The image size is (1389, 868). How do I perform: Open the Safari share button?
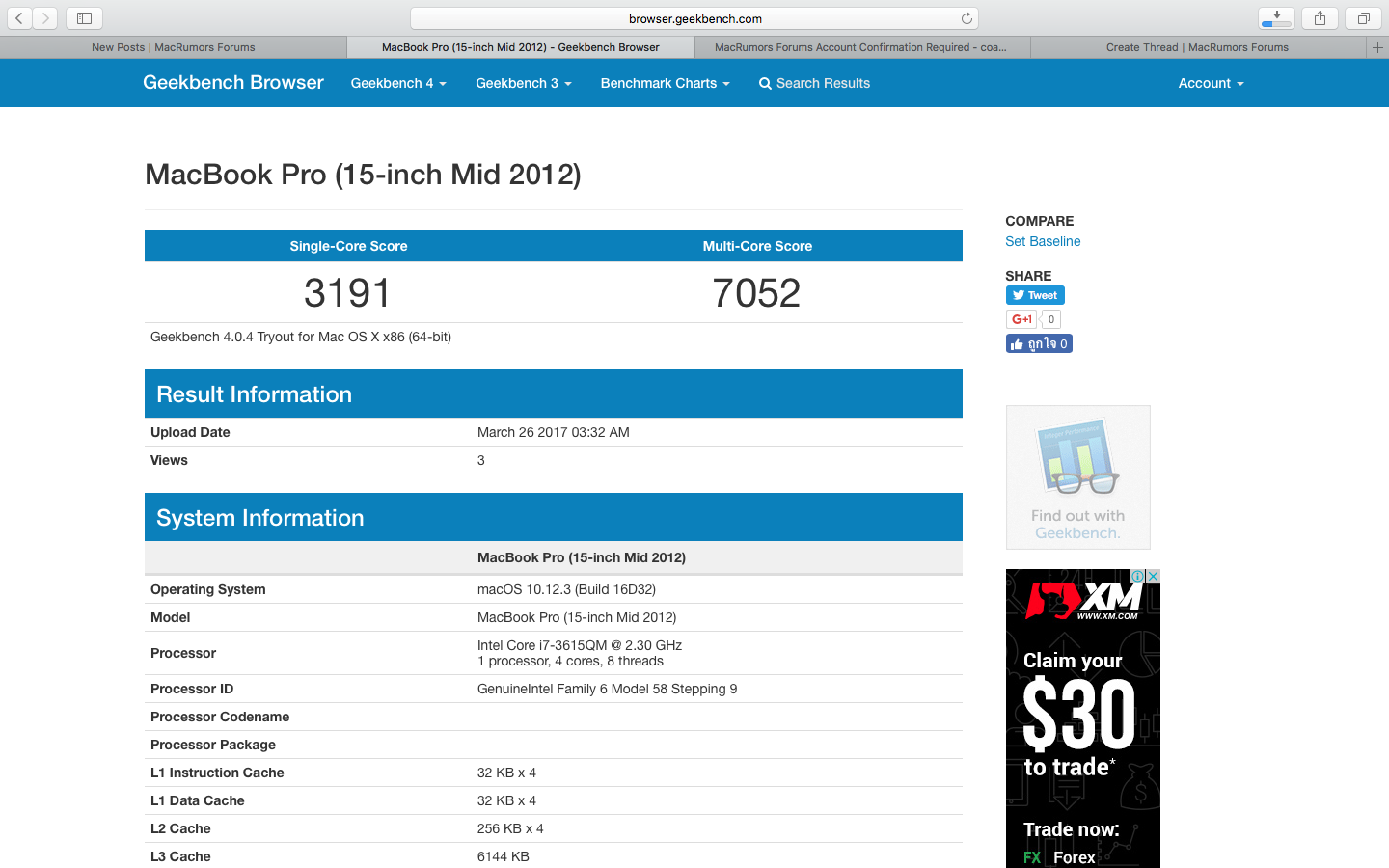pos(1320,18)
